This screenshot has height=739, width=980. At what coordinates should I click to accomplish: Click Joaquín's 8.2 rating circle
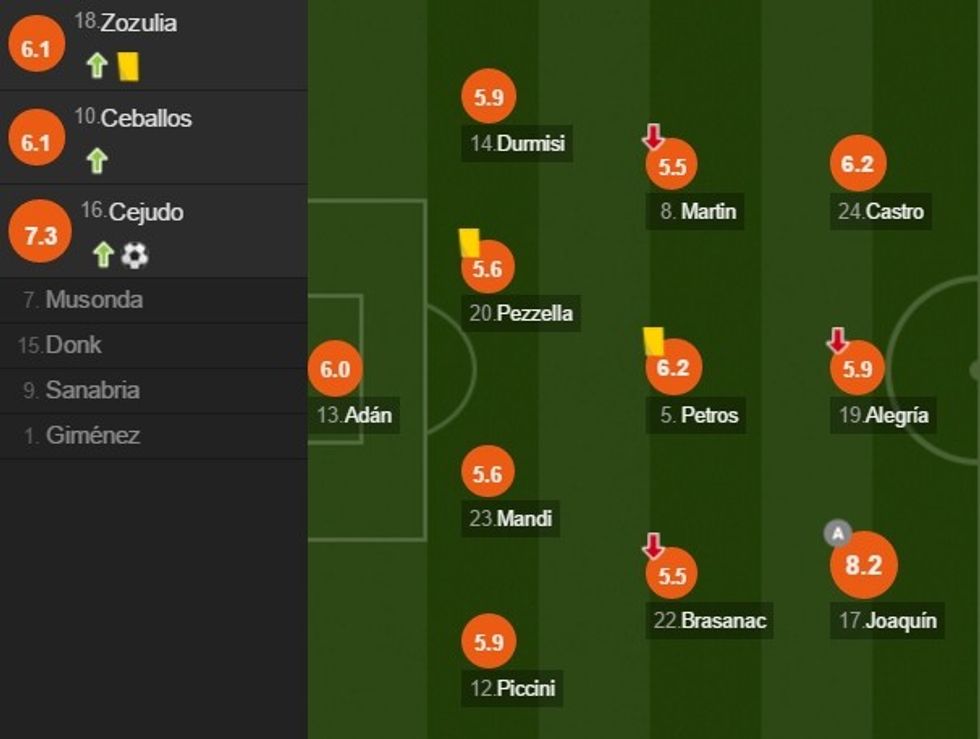coord(864,565)
